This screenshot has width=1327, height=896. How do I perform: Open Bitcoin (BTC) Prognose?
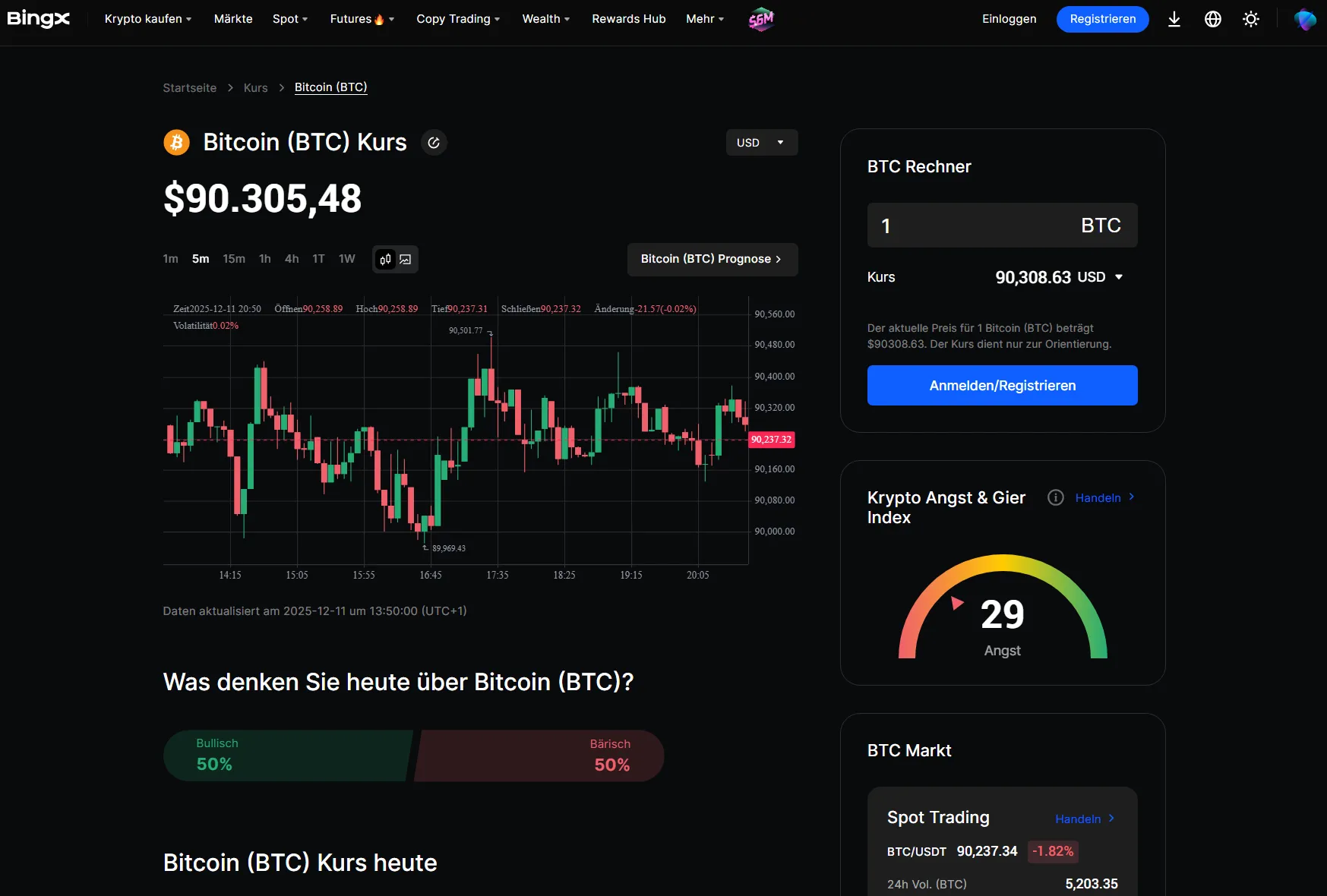(712, 260)
